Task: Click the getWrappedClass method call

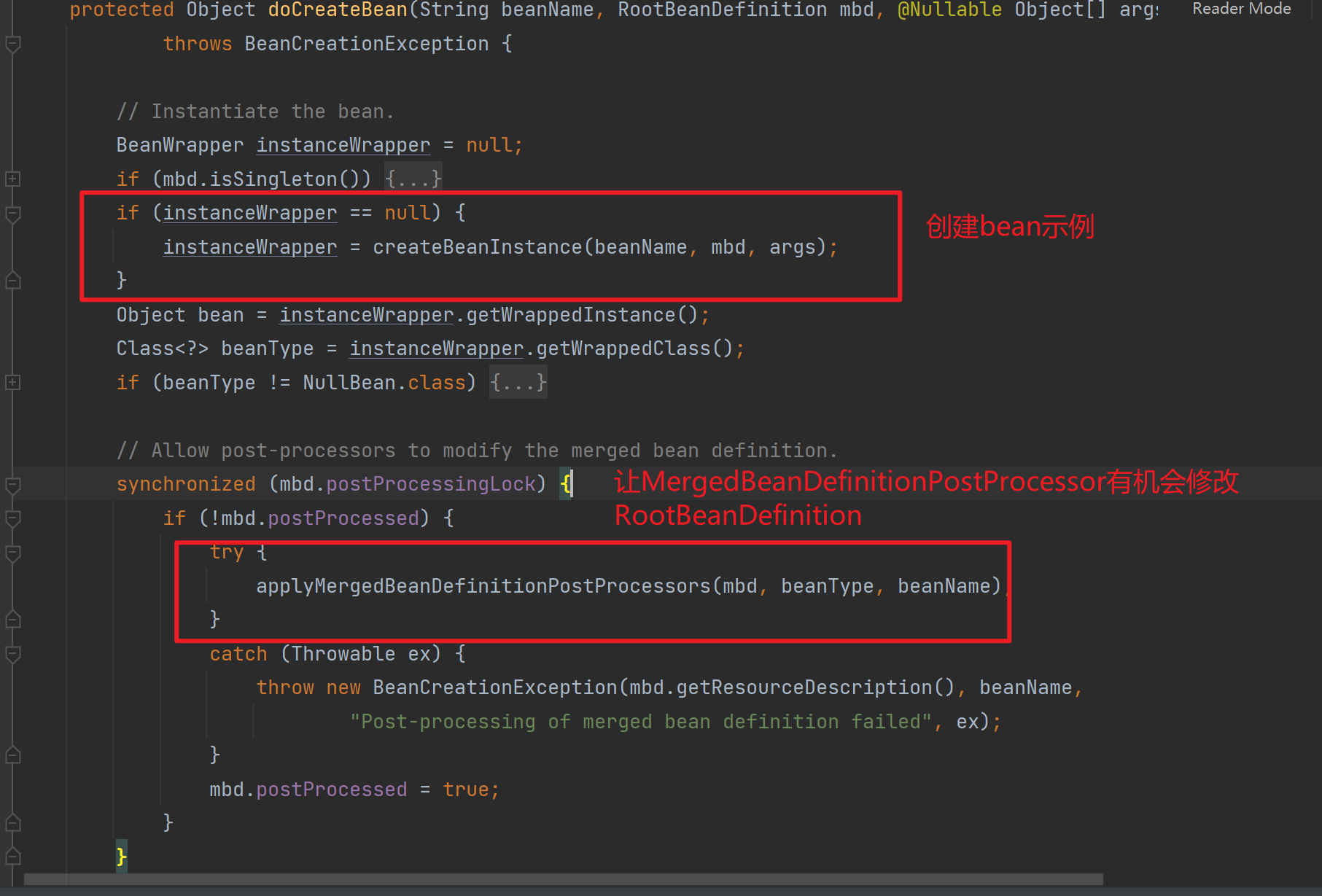Action: pos(623,348)
